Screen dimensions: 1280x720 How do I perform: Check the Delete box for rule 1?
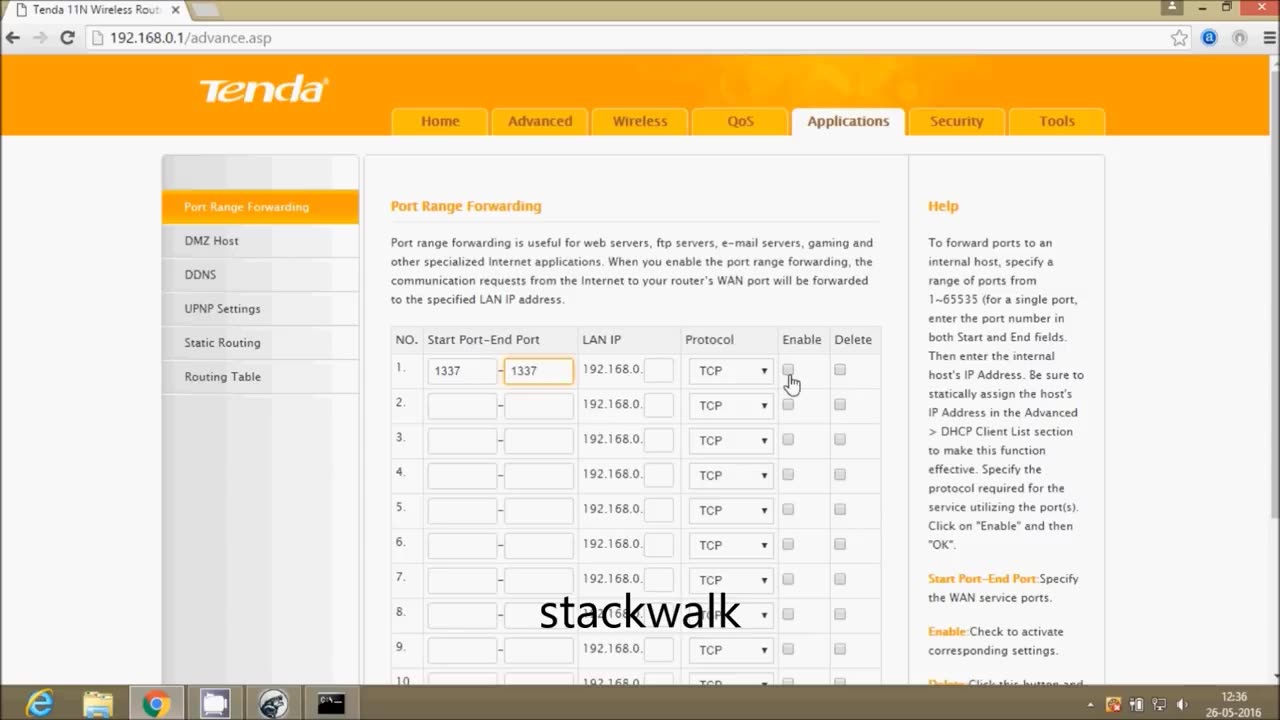(840, 370)
